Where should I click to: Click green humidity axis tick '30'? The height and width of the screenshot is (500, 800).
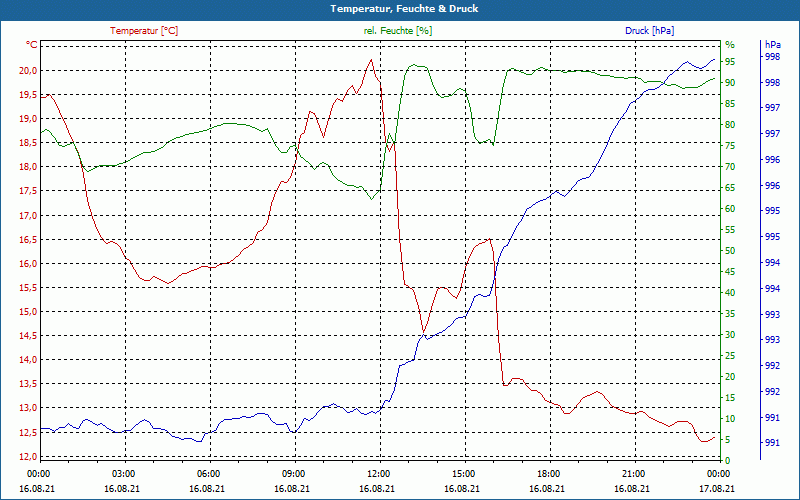click(730, 335)
